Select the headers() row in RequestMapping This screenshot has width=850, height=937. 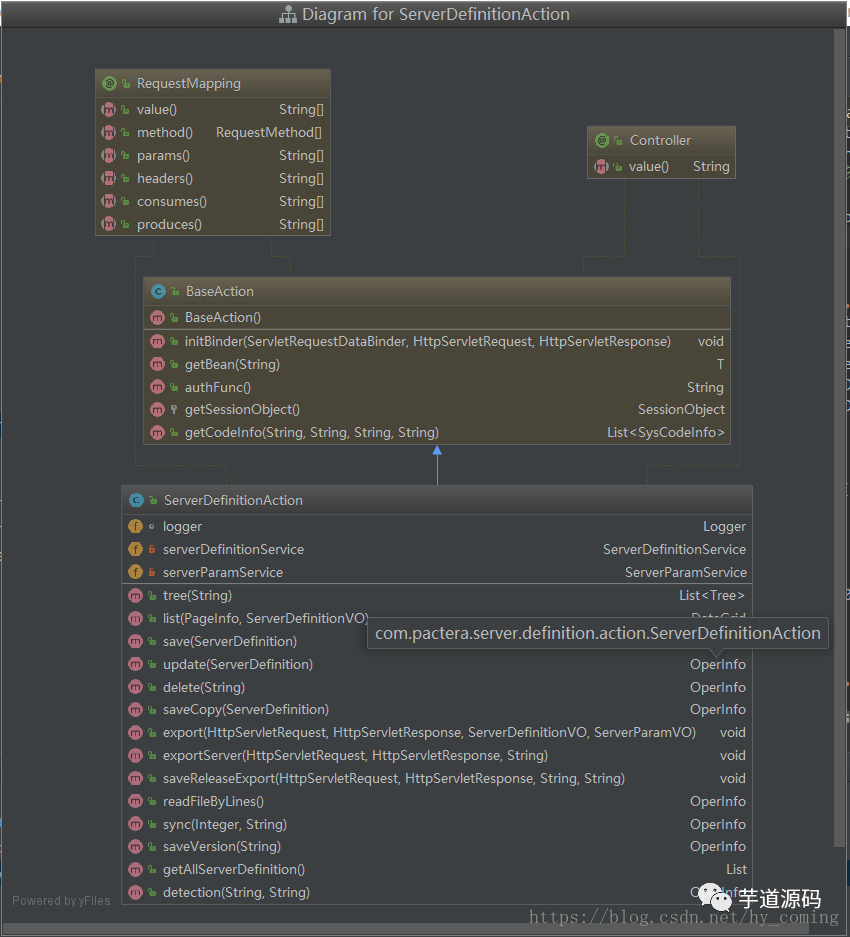coord(213,178)
